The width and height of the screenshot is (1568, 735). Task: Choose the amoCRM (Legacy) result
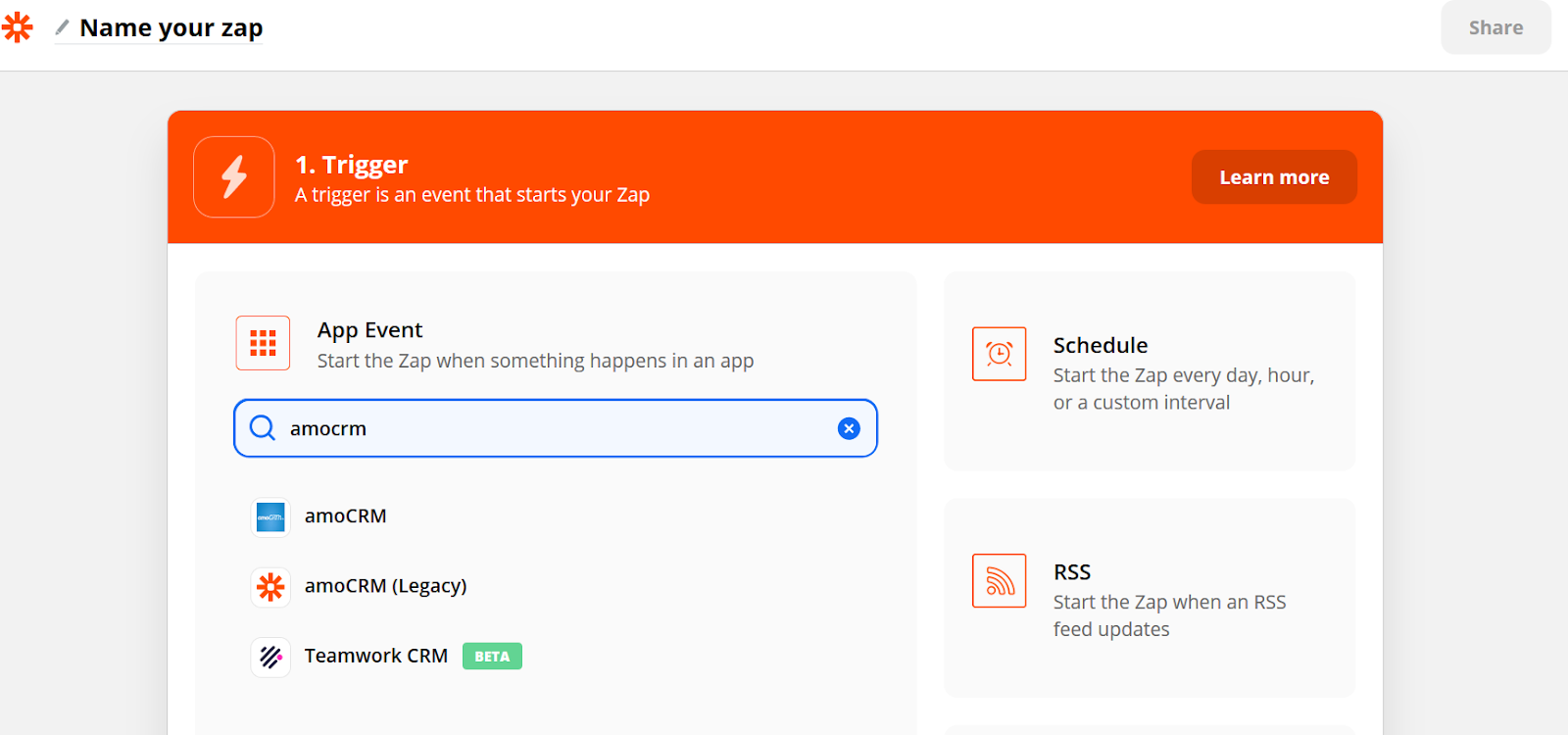point(385,586)
